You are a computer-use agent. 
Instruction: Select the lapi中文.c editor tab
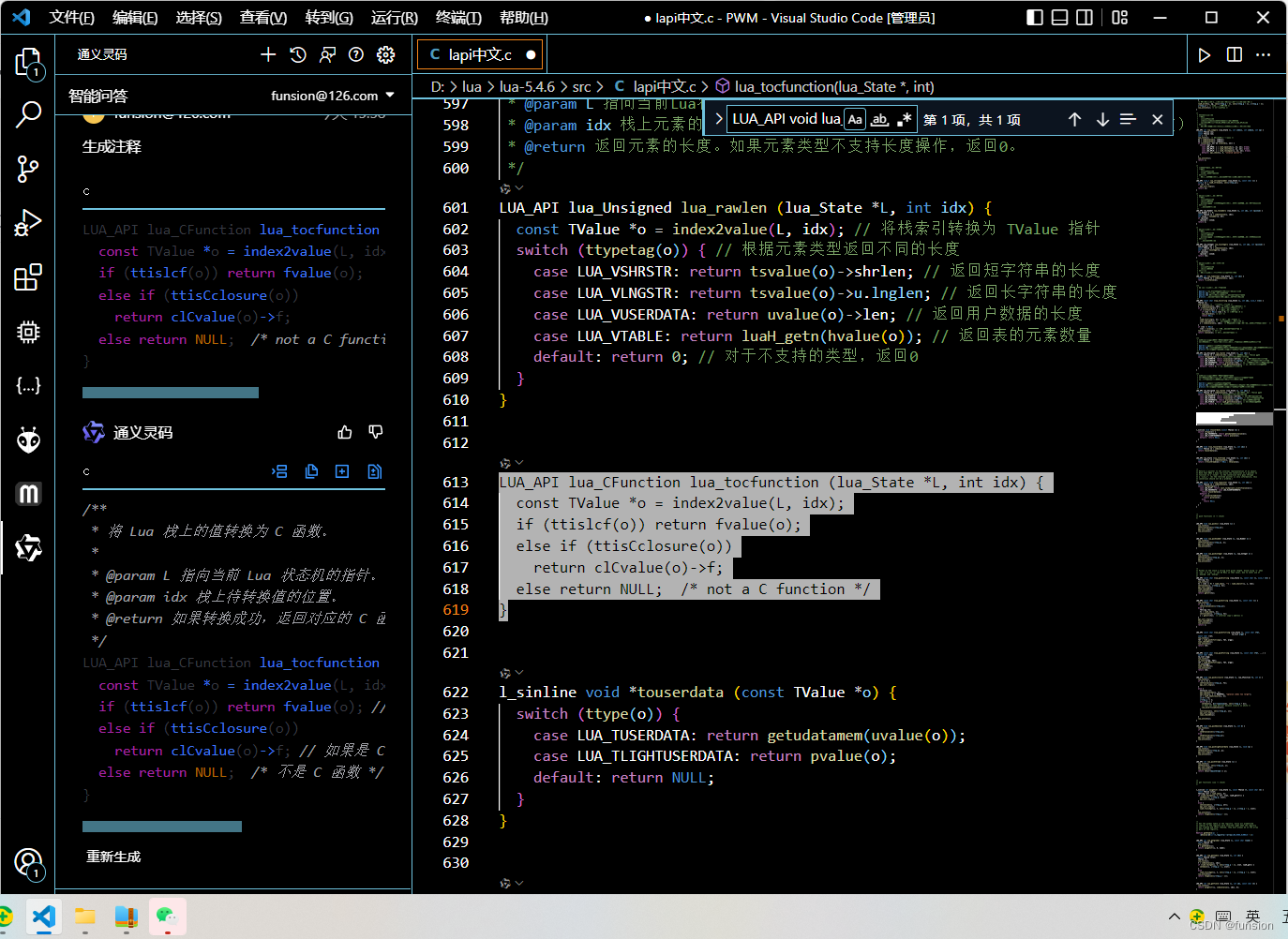click(480, 54)
